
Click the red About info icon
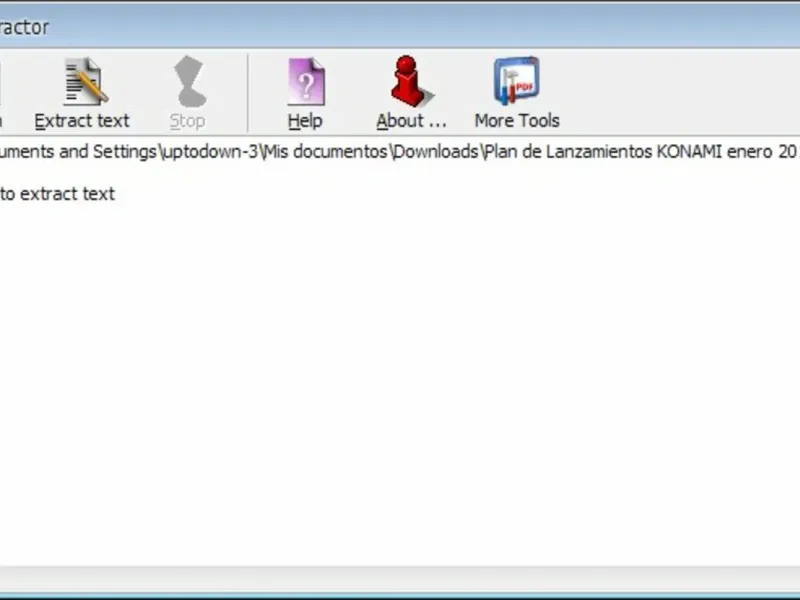[411, 81]
